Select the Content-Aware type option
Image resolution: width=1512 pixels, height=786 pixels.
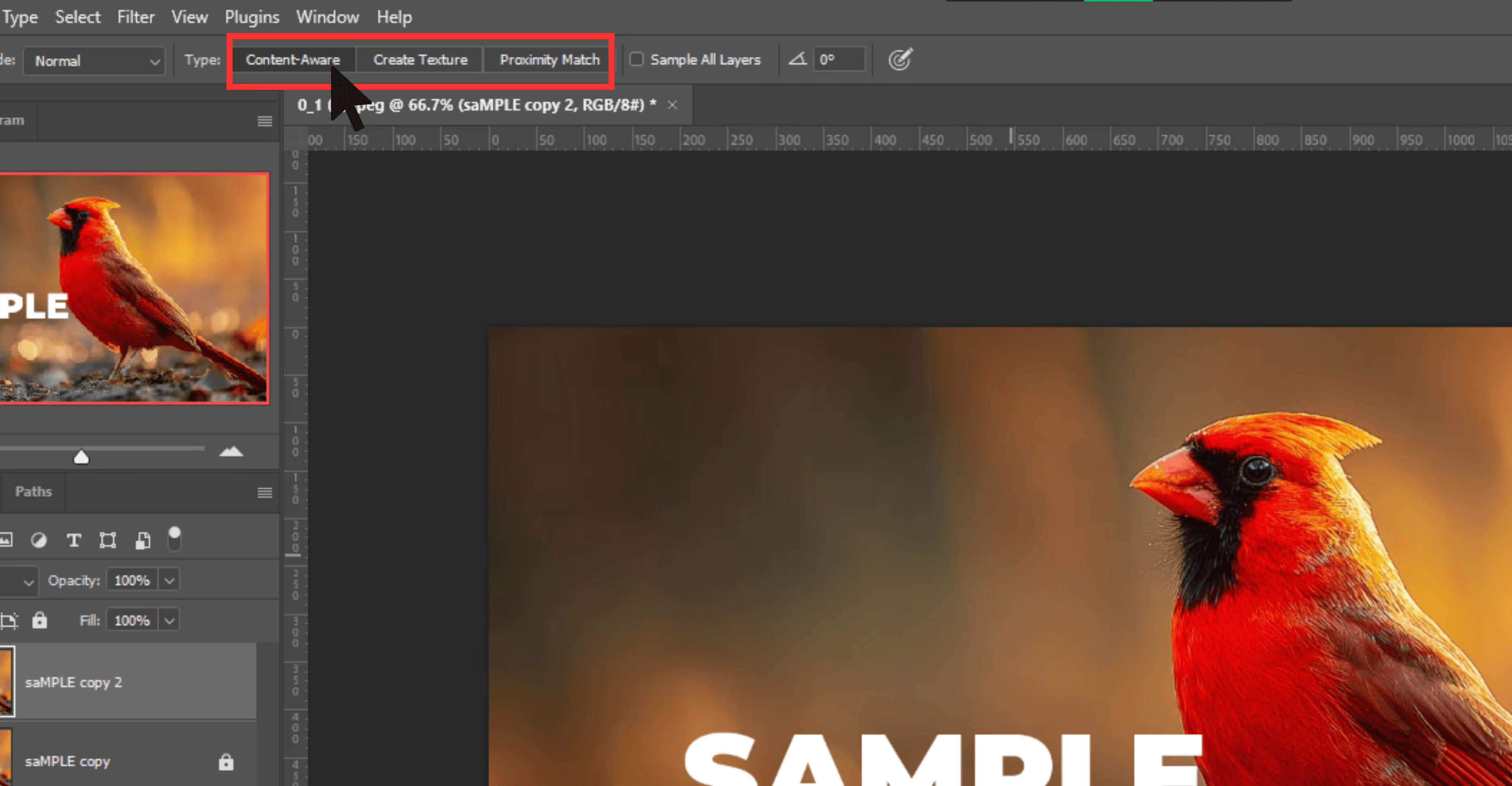[x=292, y=60]
